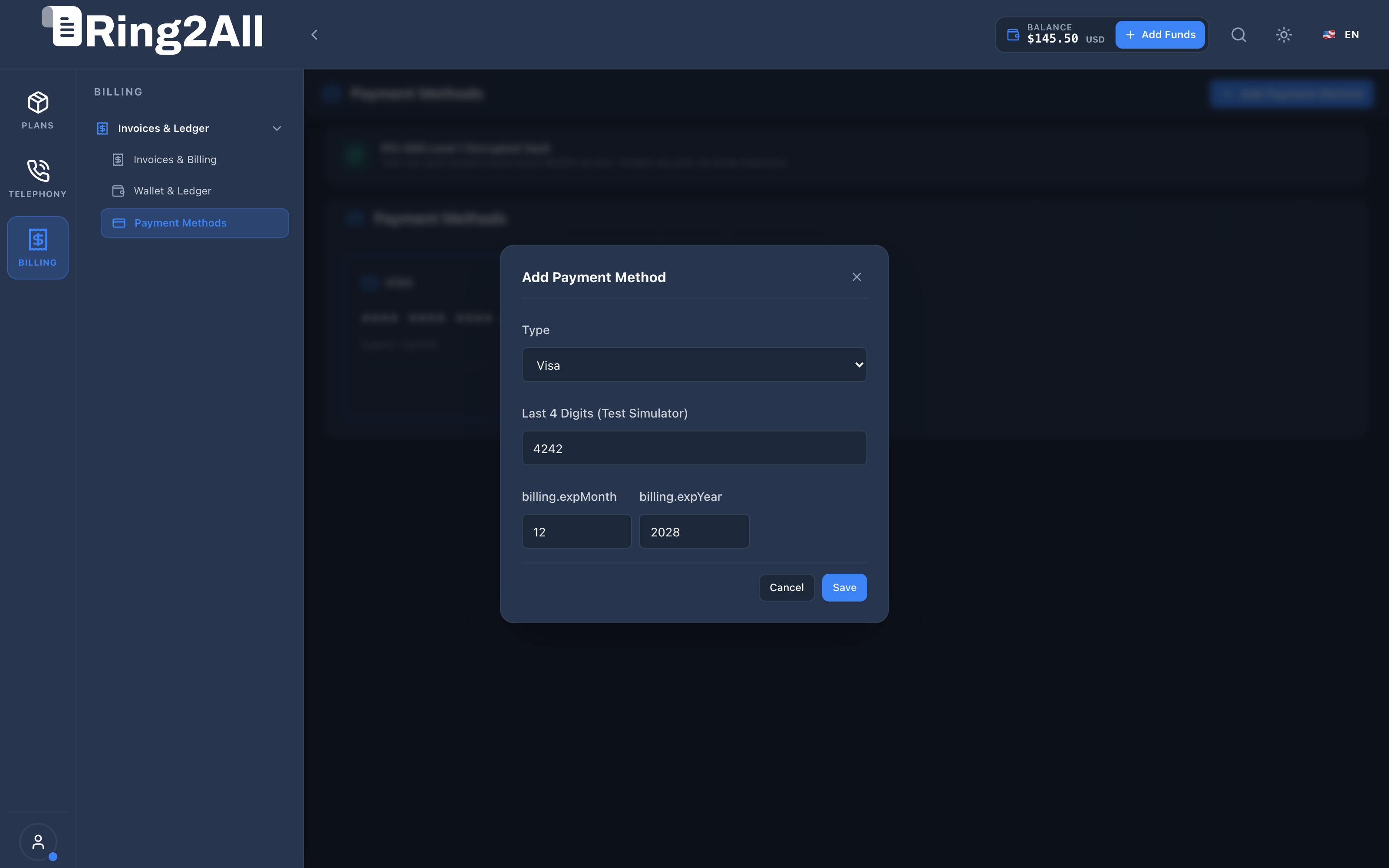Screen dimensions: 1389x868
Task: Select the Billing sidebar icon
Action: point(38,247)
